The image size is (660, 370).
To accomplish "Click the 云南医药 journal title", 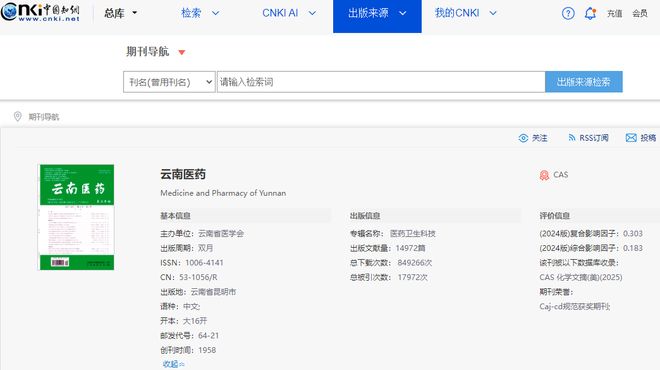I will point(183,174).
